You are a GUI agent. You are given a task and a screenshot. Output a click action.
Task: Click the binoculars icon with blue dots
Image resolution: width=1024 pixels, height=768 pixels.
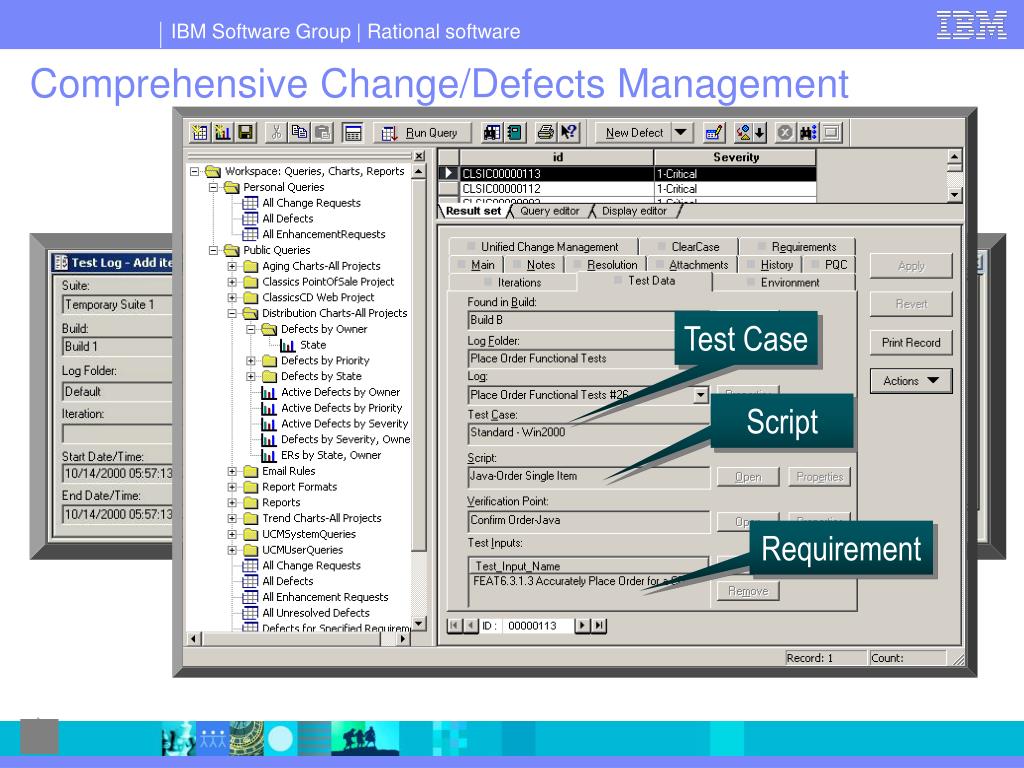point(808,133)
